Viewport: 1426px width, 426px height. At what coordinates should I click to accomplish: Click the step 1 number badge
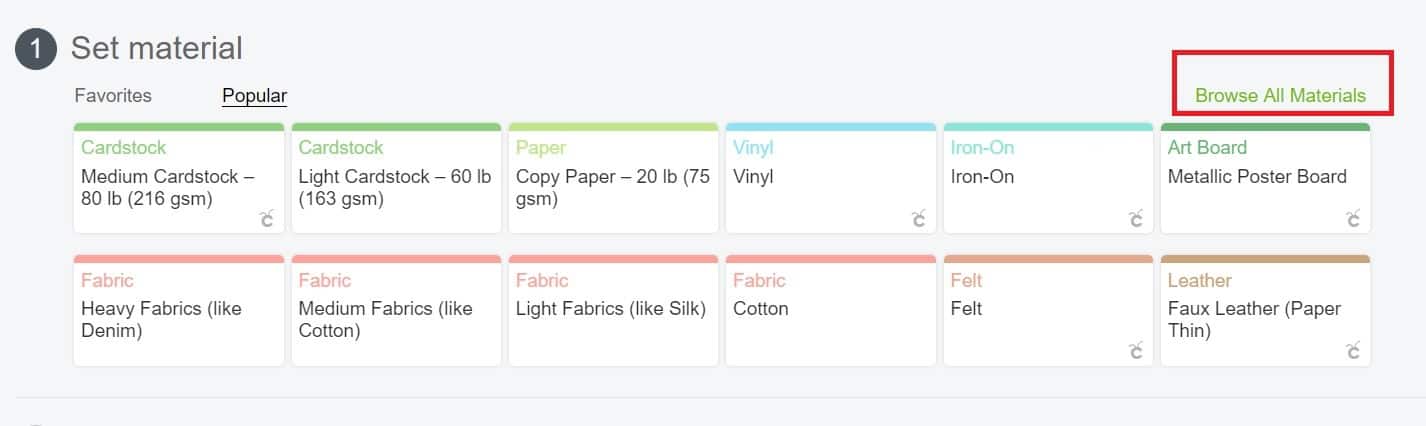click(x=35, y=49)
